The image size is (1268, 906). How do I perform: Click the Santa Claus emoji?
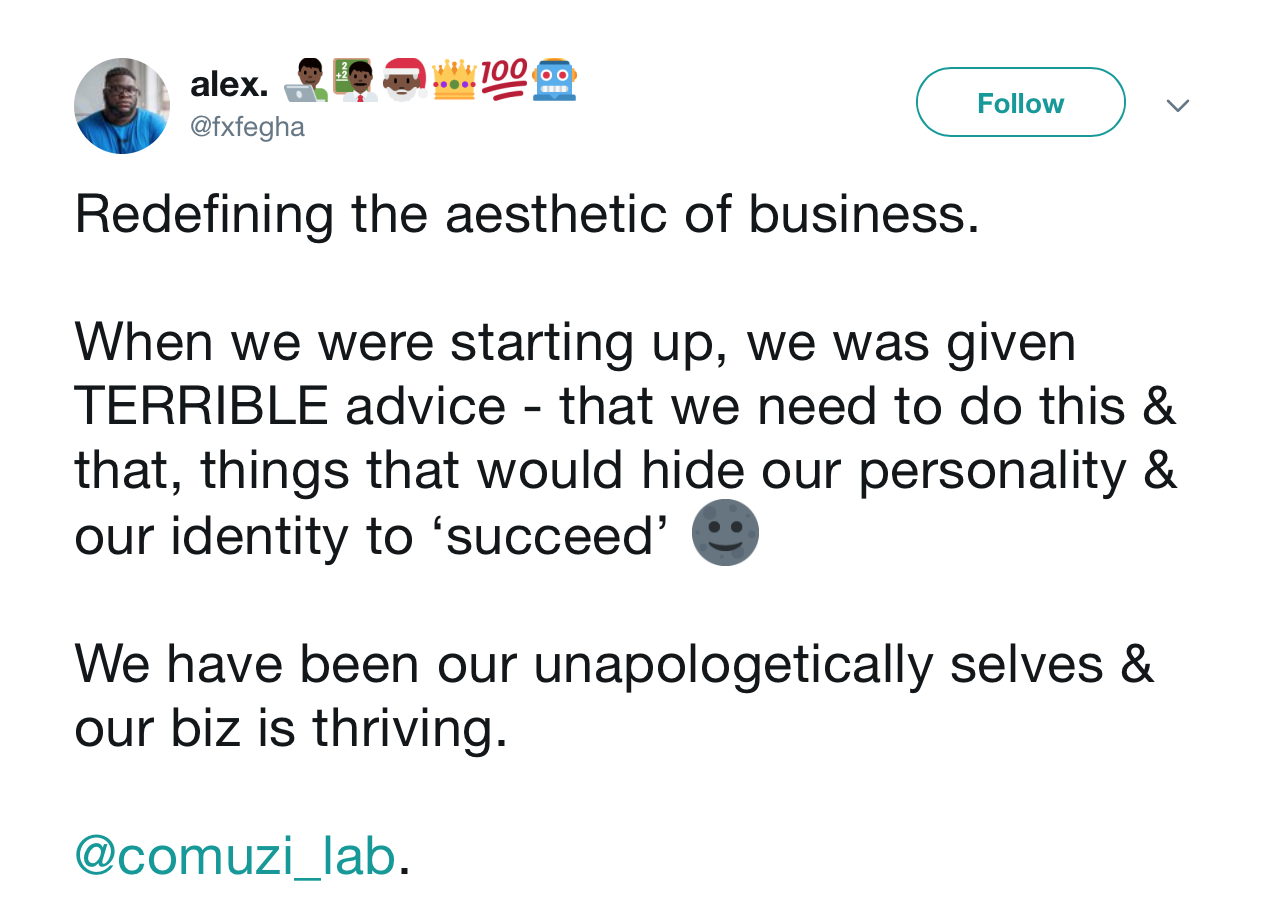(404, 81)
